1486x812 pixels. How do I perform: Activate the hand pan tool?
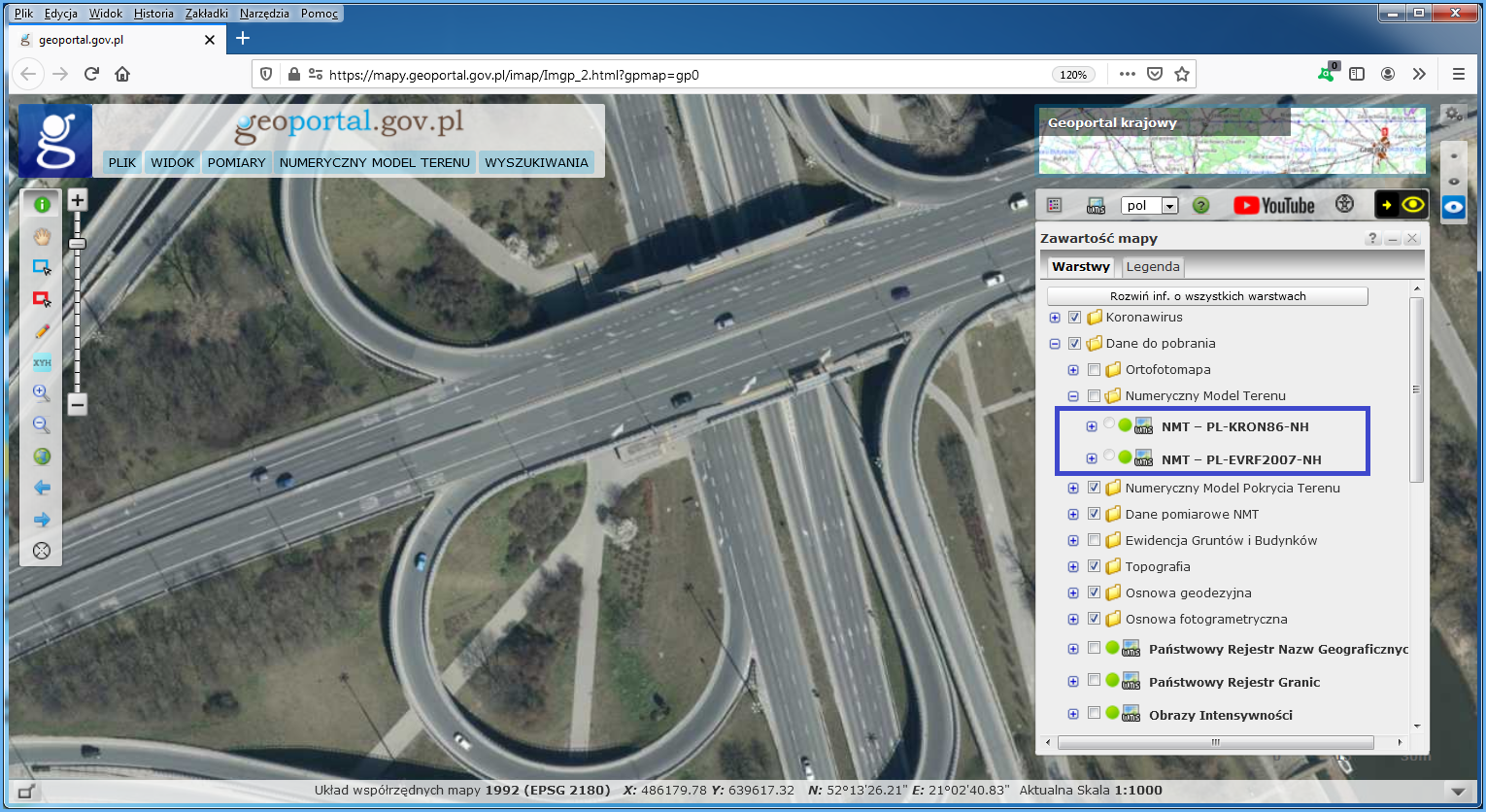(42, 236)
